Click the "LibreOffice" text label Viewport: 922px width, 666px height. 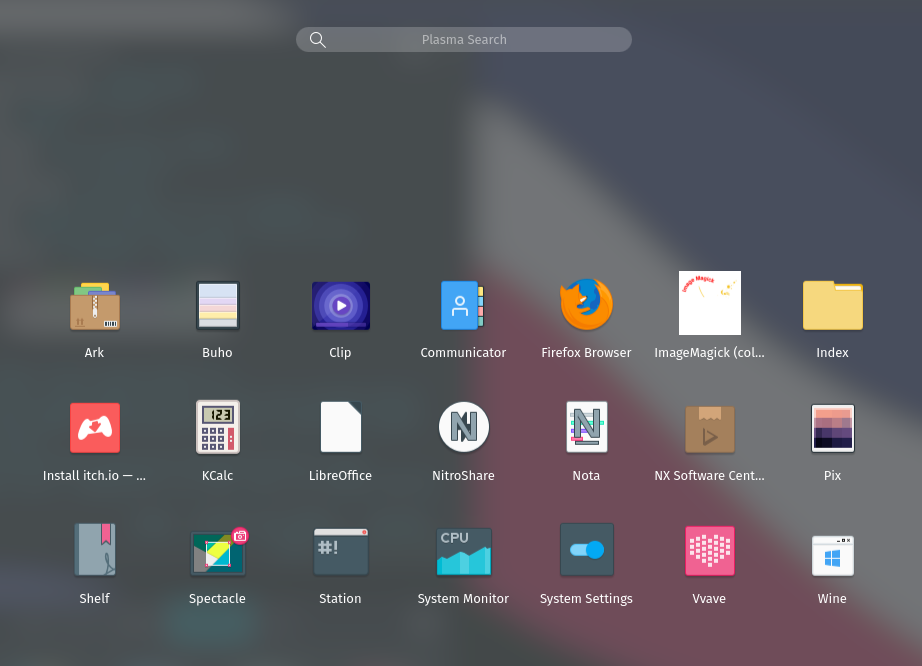tap(340, 476)
